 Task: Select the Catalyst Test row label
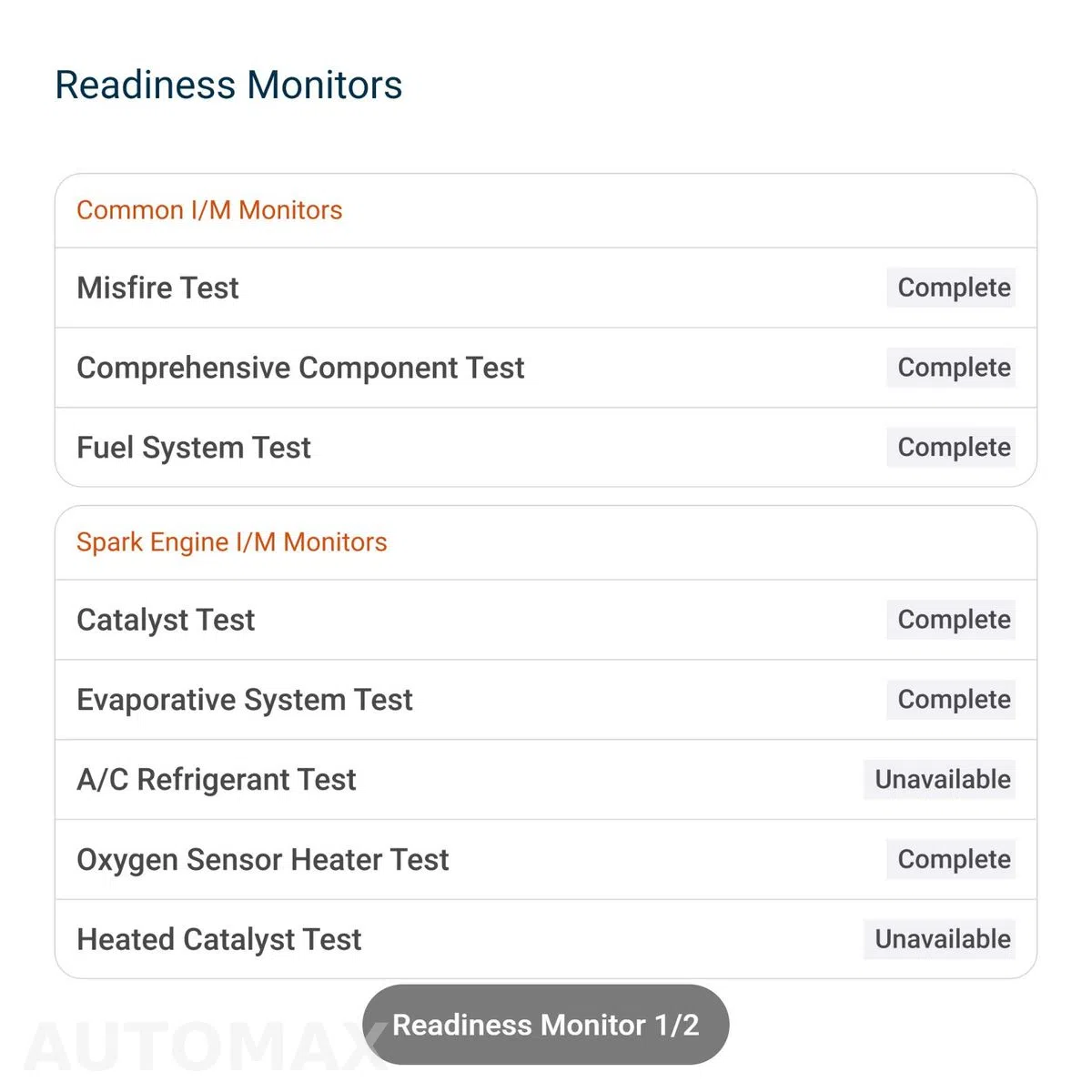(x=166, y=620)
